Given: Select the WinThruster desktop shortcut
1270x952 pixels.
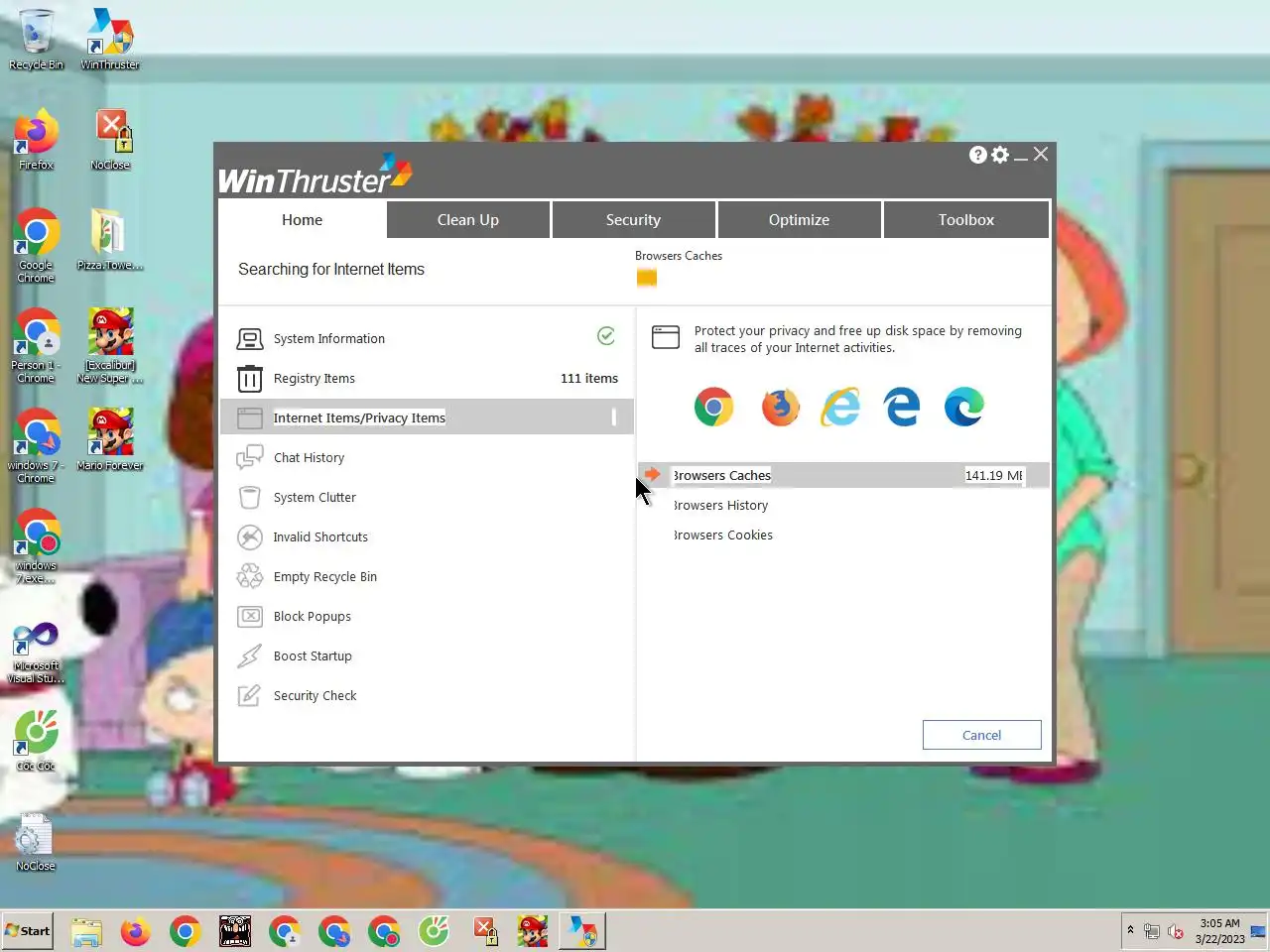Looking at the screenshot, I should coord(110,40).
